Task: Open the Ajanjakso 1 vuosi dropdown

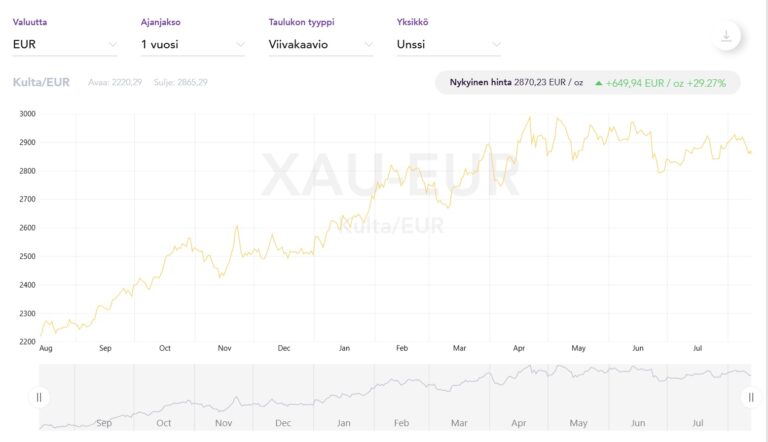Action: (x=193, y=44)
